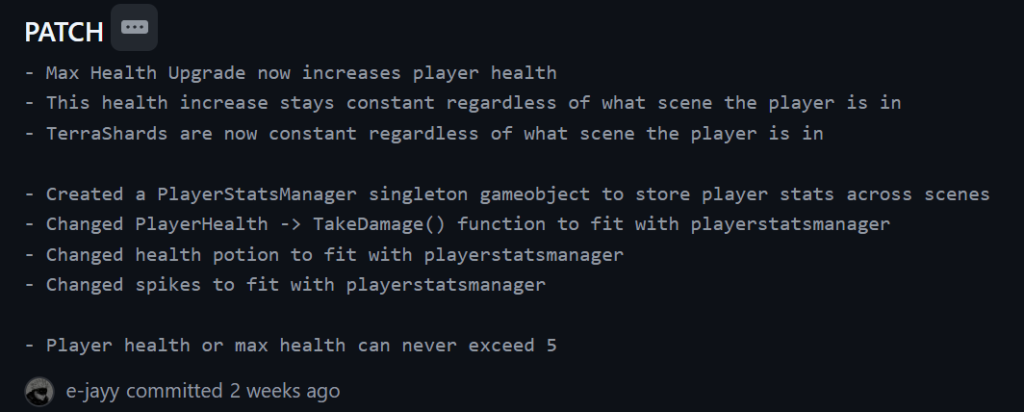Click line starting 'This health increase stays constant'
The image size is (1024, 412).
point(463,103)
